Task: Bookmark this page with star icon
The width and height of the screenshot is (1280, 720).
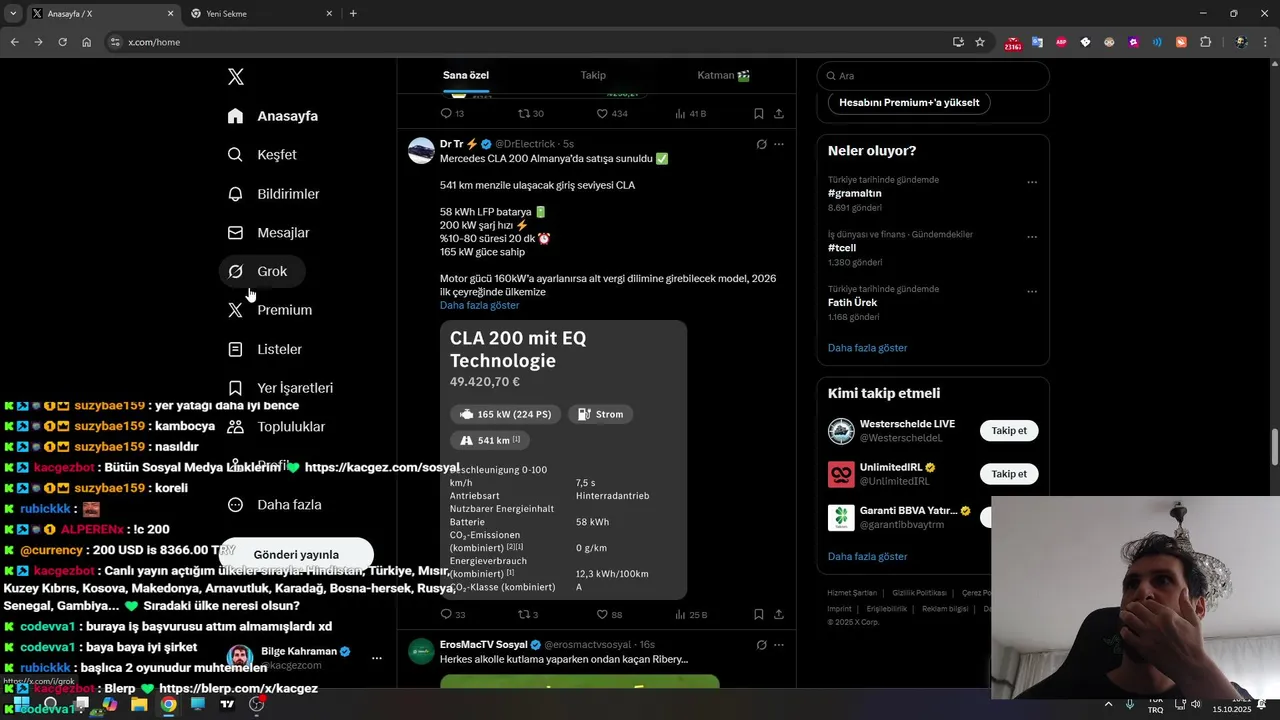Action: pos(980,42)
